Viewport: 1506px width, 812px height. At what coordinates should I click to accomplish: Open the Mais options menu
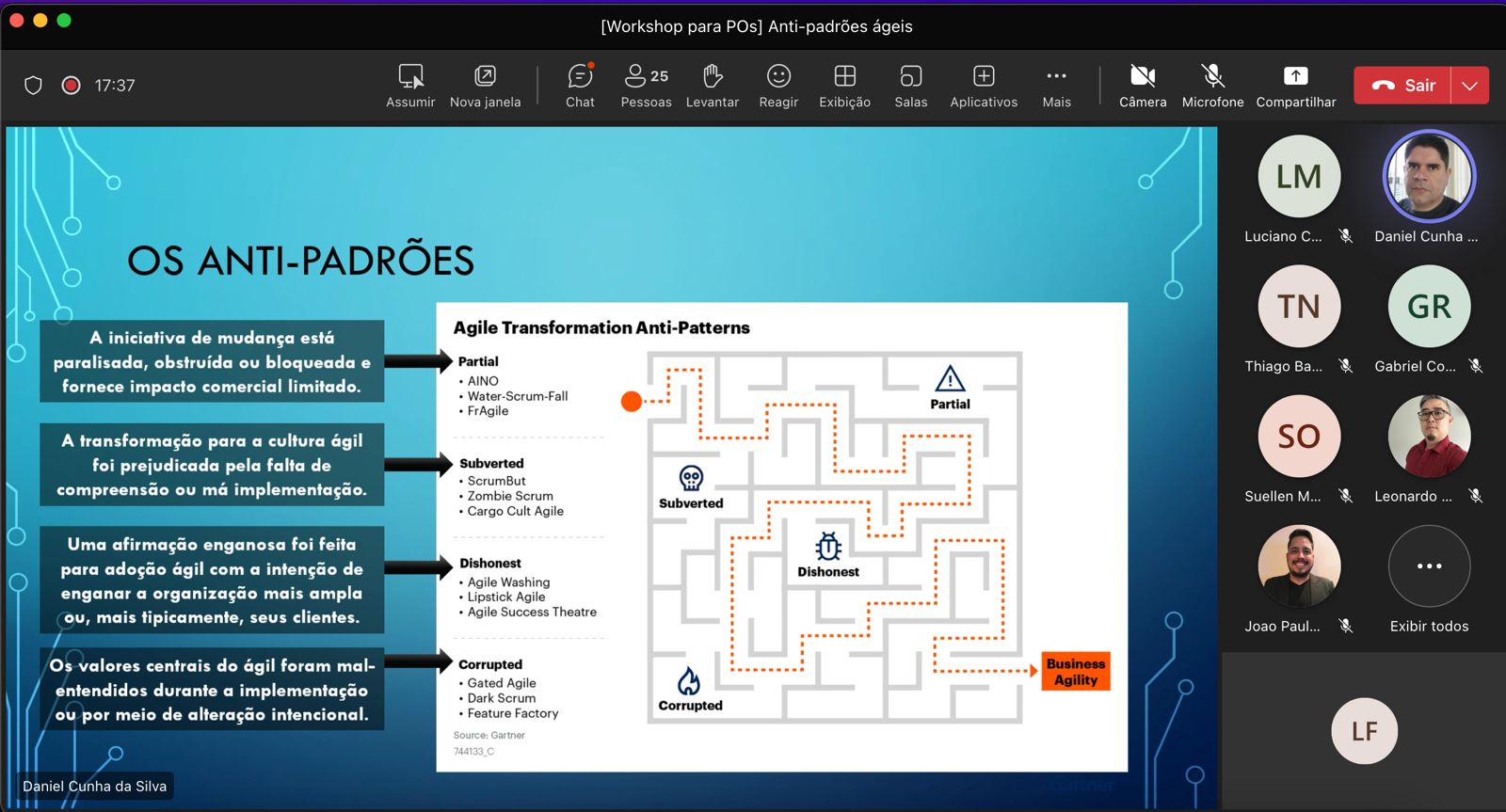pyautogui.click(x=1056, y=85)
